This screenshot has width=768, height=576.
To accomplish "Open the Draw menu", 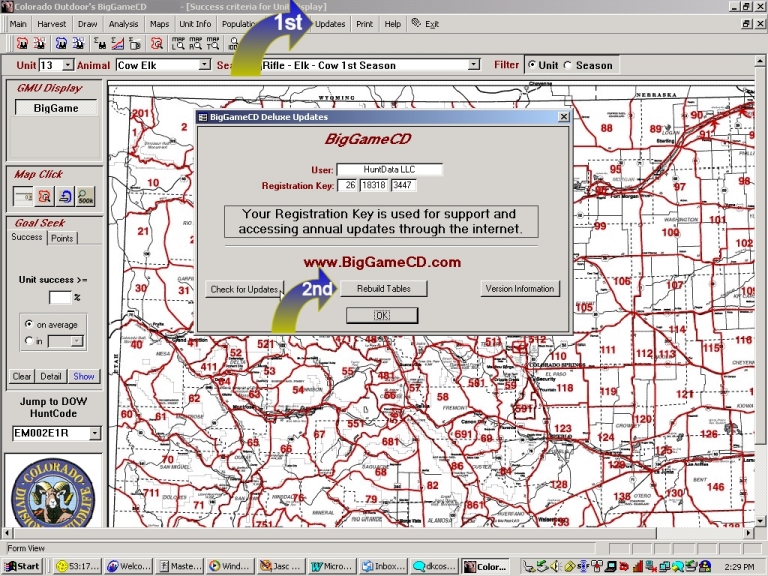I will click(88, 24).
